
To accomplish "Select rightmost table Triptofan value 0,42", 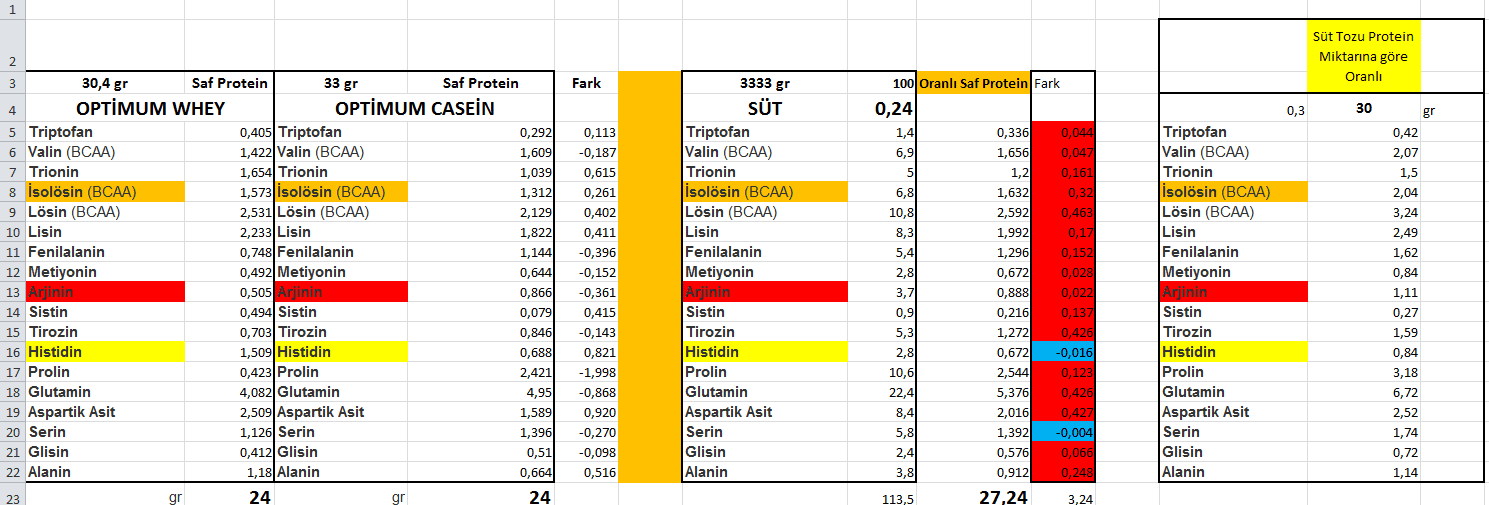I will point(1363,132).
